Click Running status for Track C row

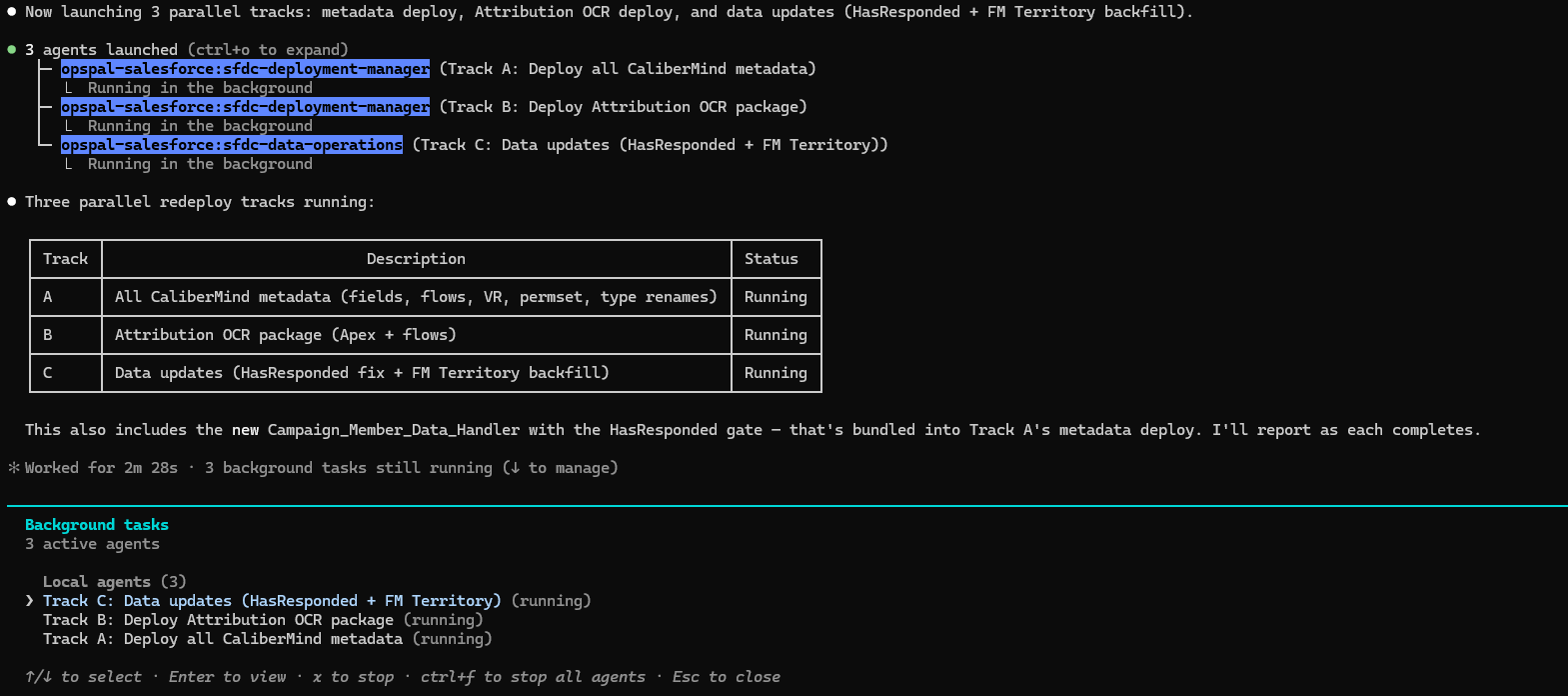[776, 373]
